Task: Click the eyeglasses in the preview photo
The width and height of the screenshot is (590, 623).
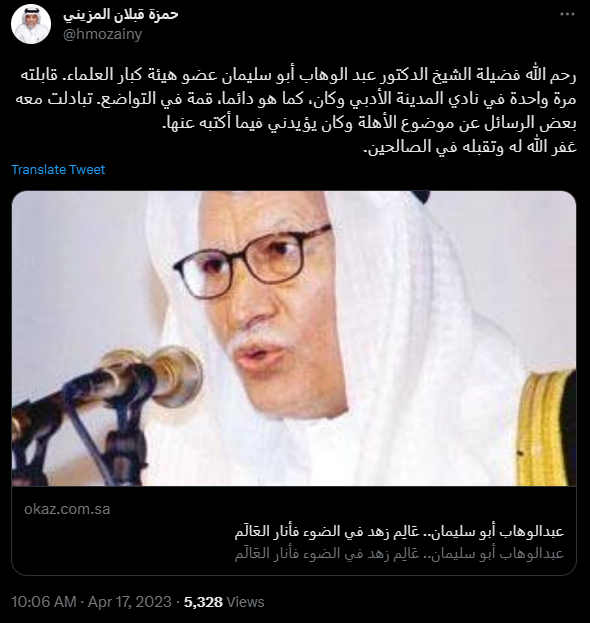Action: click(252, 261)
